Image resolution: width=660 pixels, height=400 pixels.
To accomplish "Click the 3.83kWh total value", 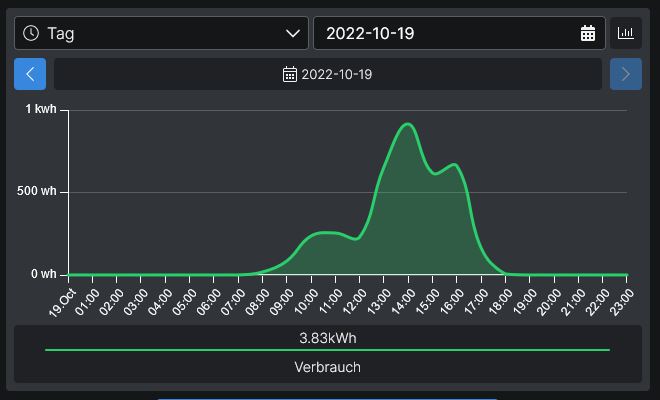I will pos(328,338).
